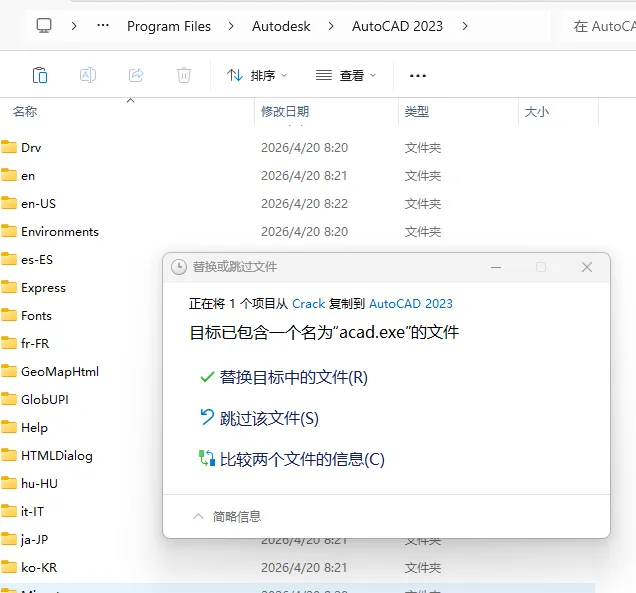
Task: Select the en folder
Action: coord(28,176)
